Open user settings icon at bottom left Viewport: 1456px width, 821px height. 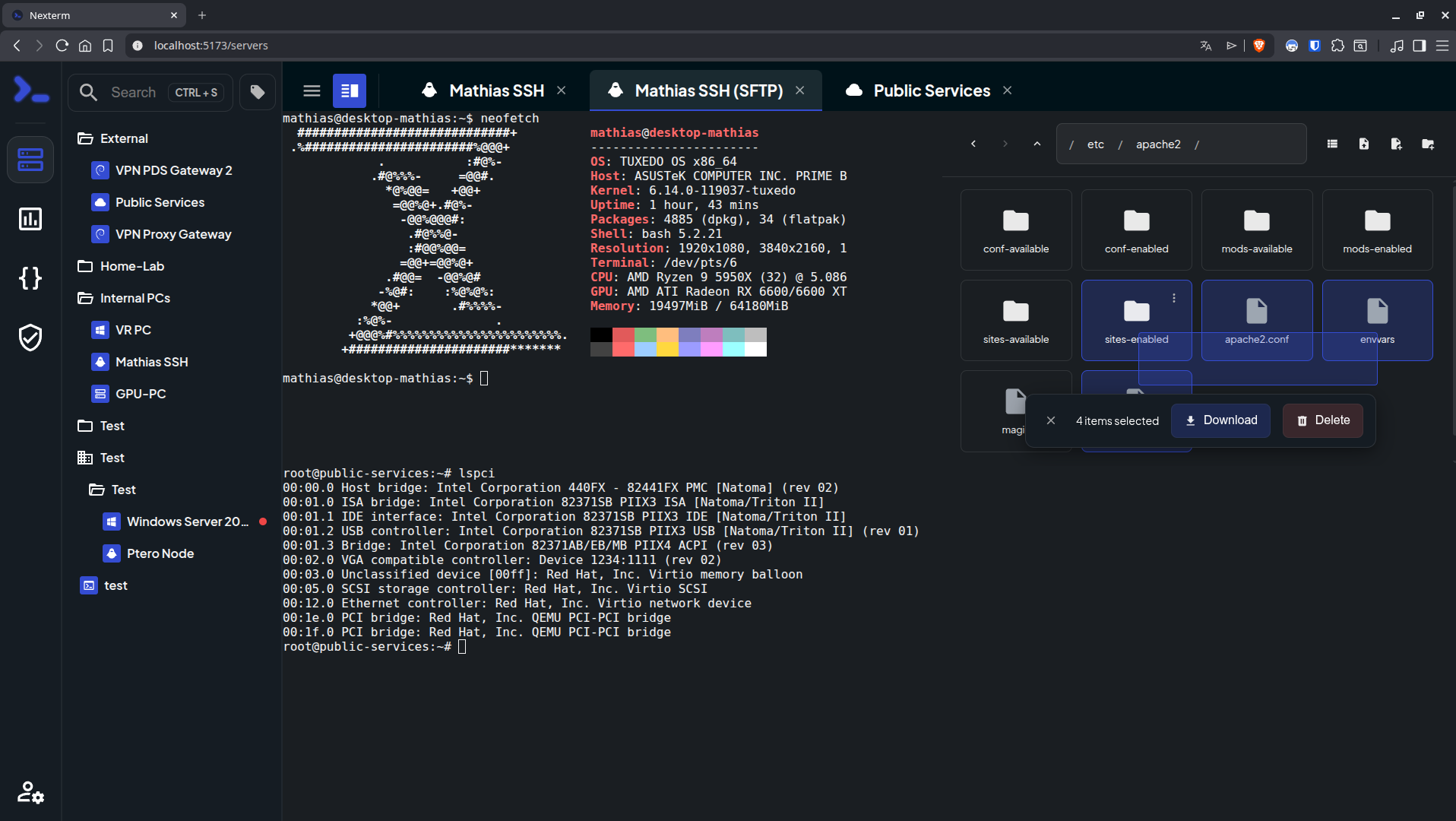[30, 792]
